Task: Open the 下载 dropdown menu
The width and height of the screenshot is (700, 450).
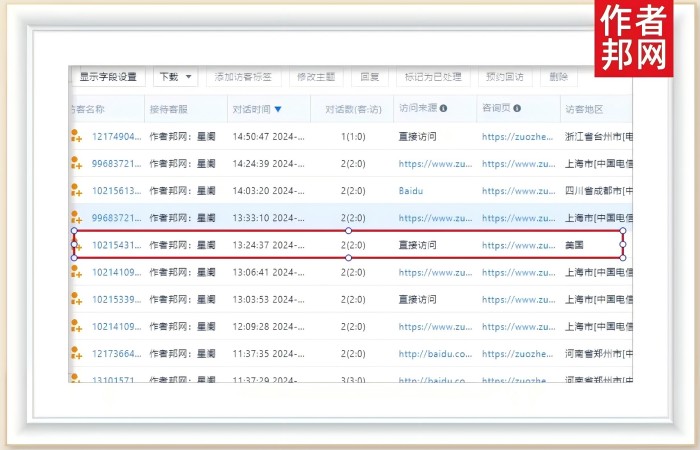Action: 175,77
